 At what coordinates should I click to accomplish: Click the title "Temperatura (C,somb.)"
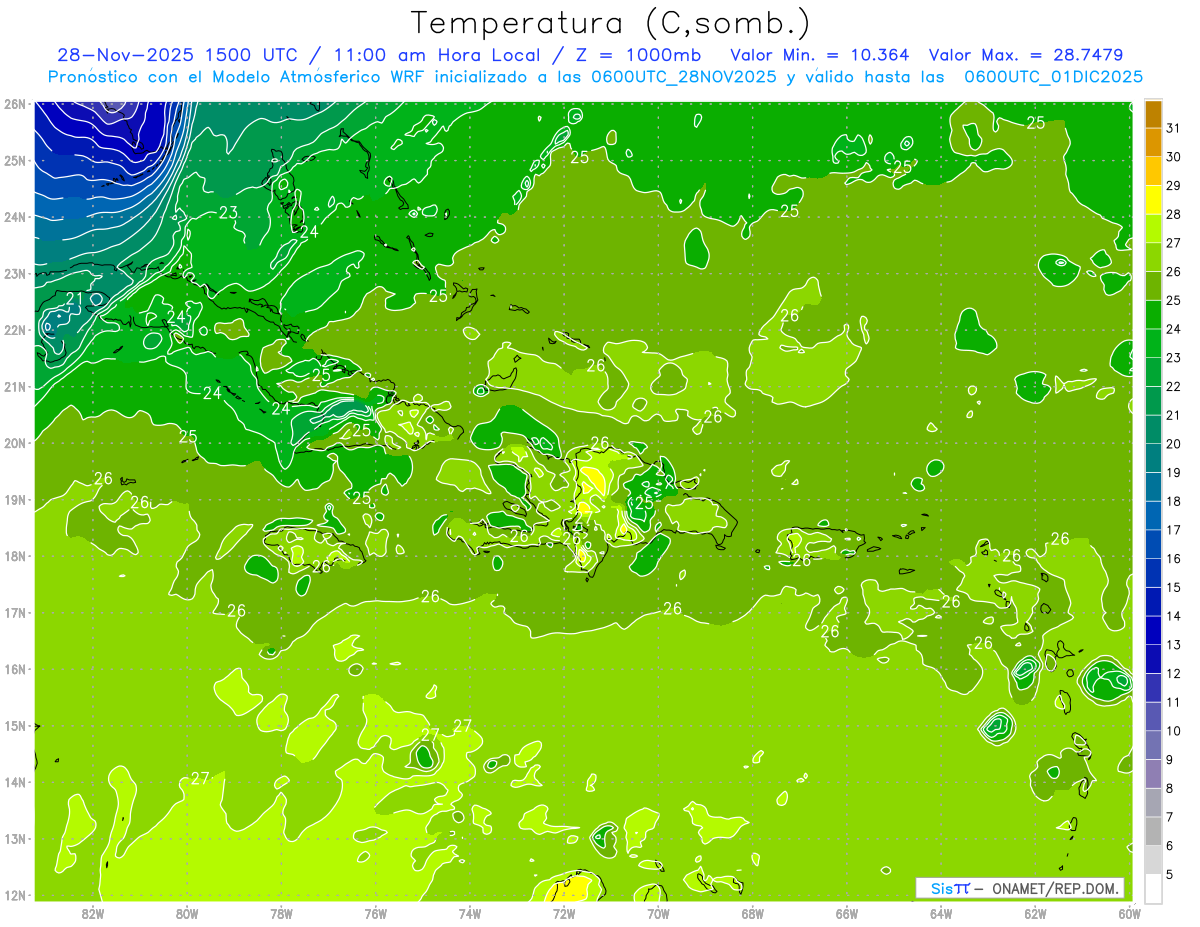(611, 23)
